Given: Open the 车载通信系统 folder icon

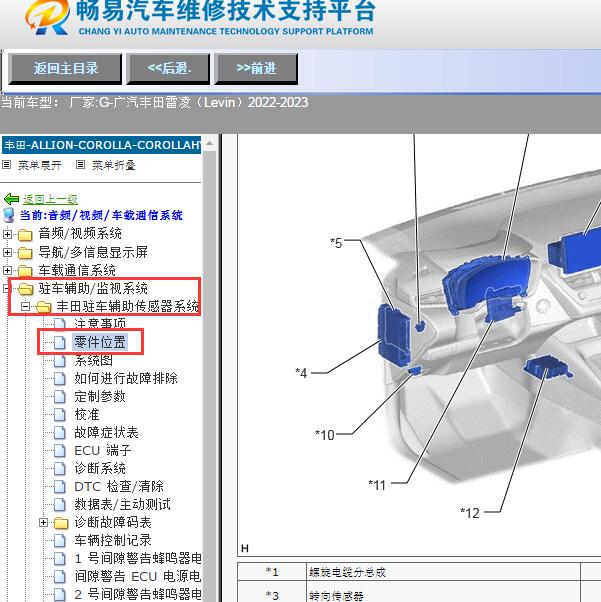Looking at the screenshot, I should point(25,270).
